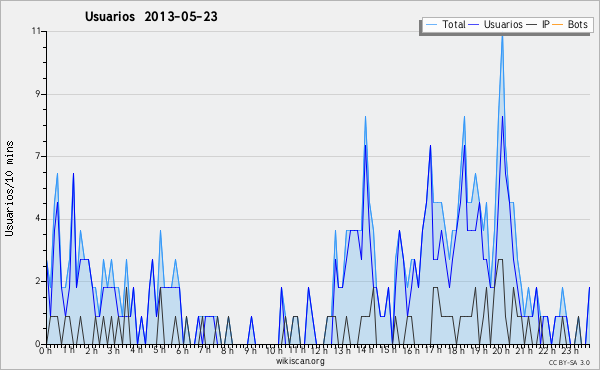Click the Total peak near 14 h
Viewport: 600px width, 370px height.
tap(365, 117)
